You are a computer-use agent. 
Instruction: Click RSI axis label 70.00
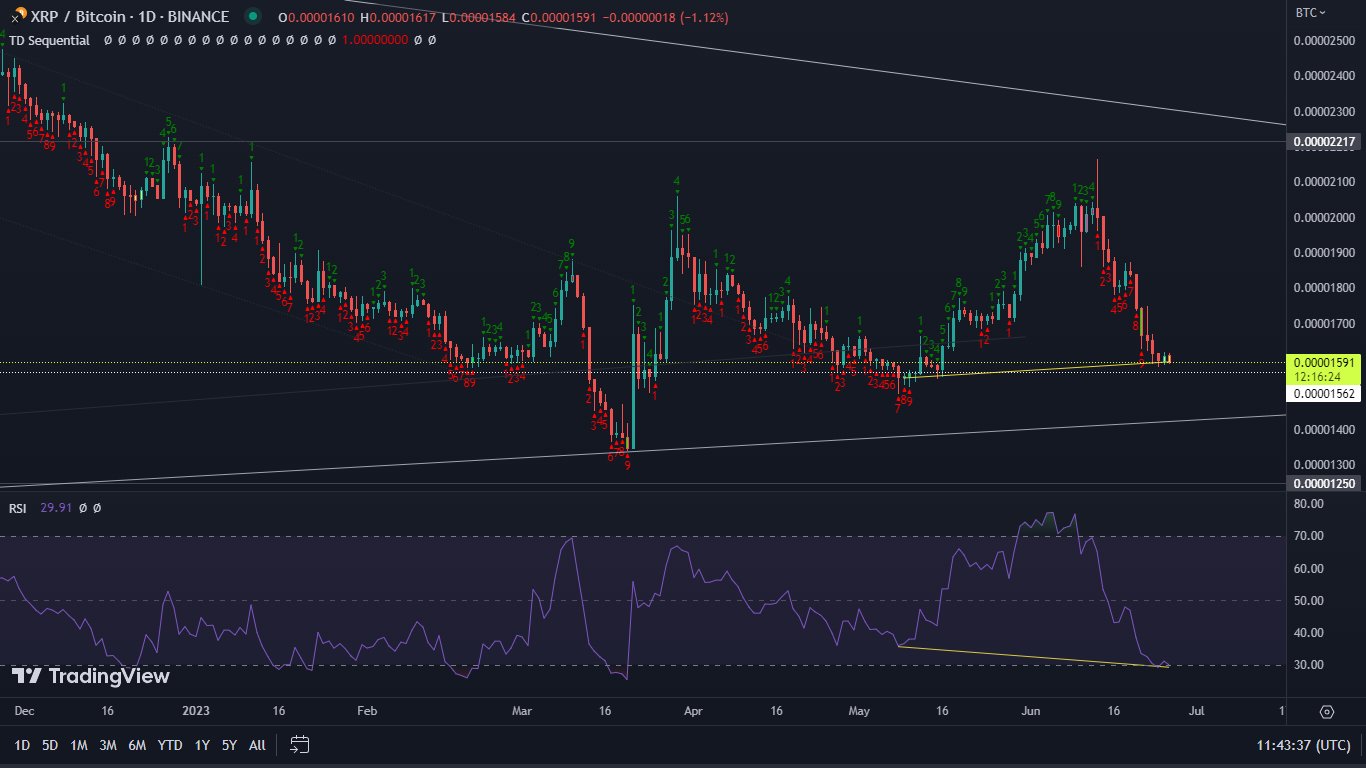[1309, 536]
